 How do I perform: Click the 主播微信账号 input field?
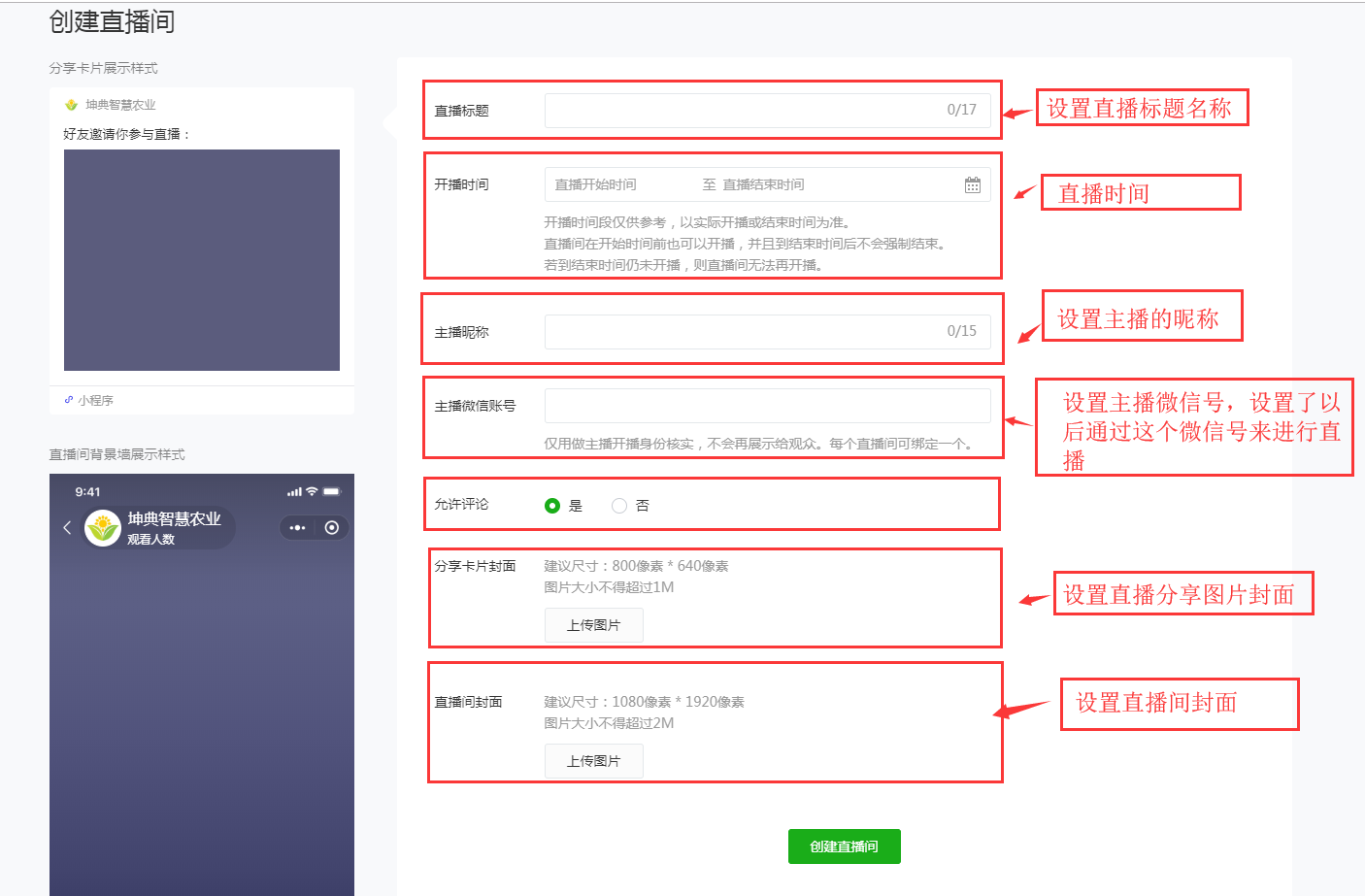tap(767, 406)
